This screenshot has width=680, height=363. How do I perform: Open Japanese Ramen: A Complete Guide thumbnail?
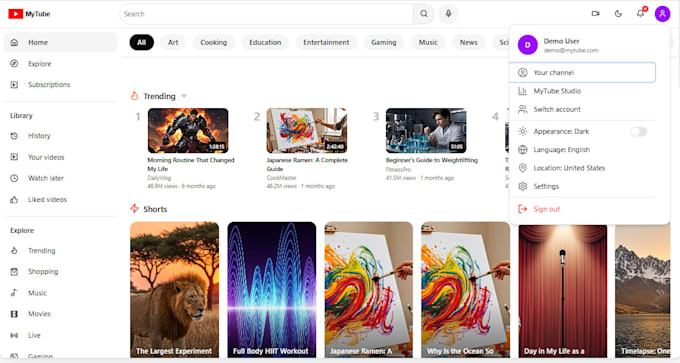pyautogui.click(x=307, y=131)
